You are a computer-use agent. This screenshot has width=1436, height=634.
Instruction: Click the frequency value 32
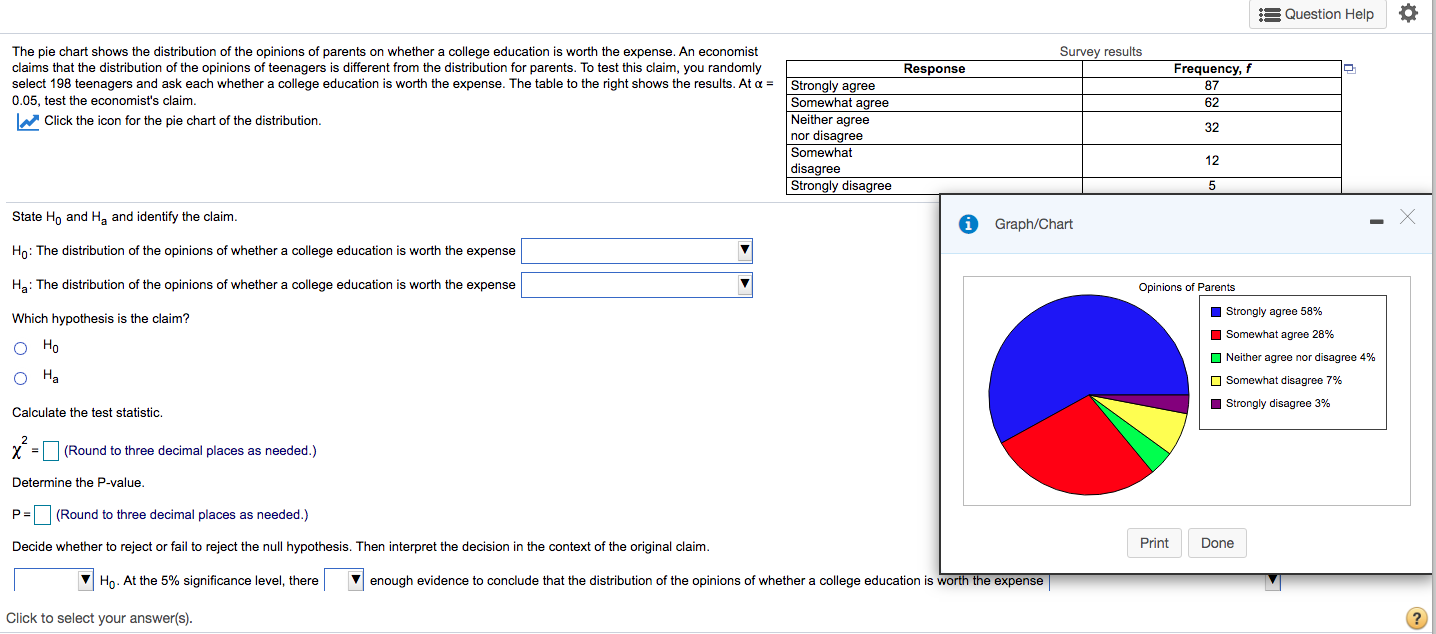(x=1212, y=128)
